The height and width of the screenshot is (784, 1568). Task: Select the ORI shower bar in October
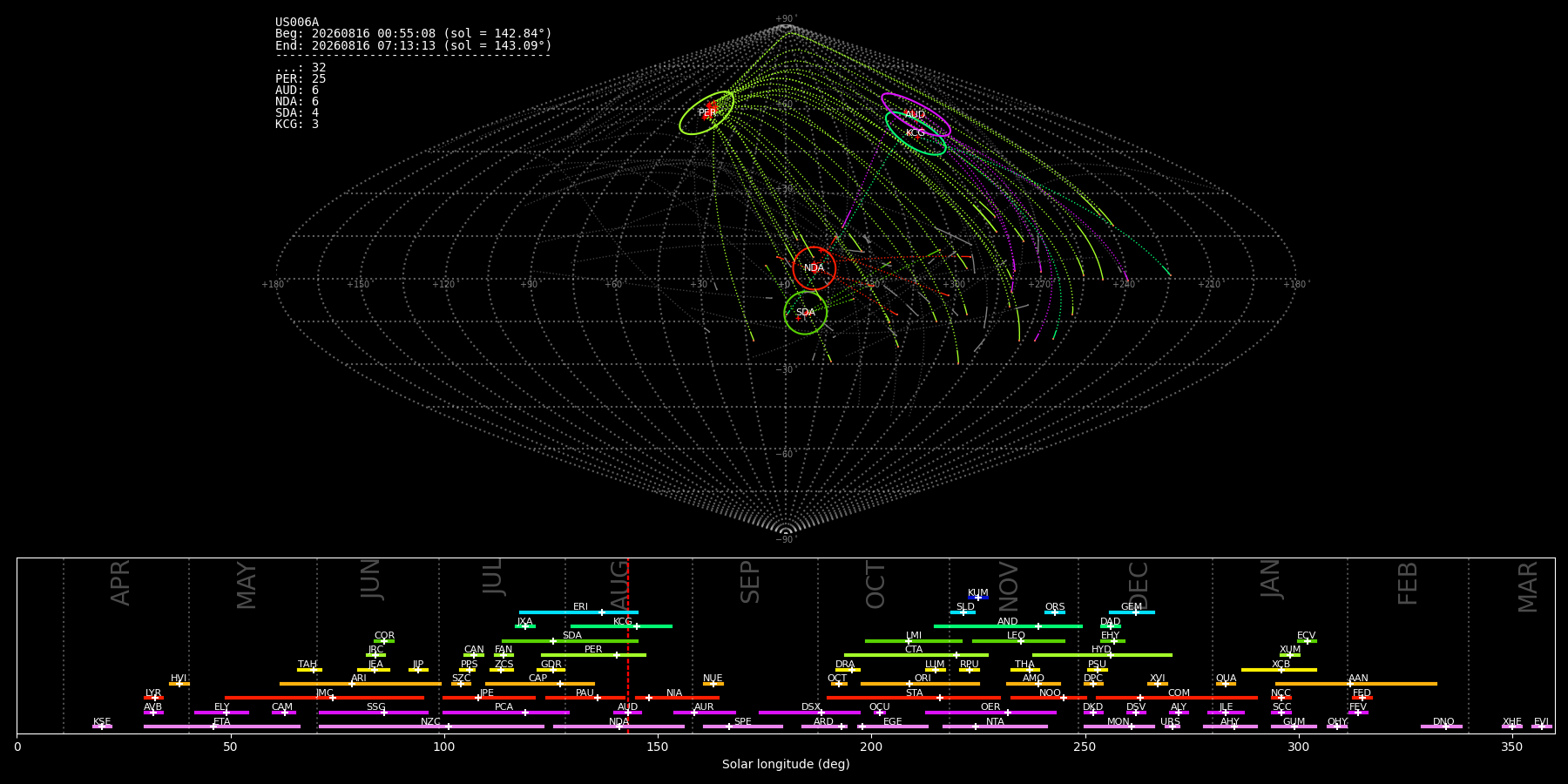tap(920, 684)
